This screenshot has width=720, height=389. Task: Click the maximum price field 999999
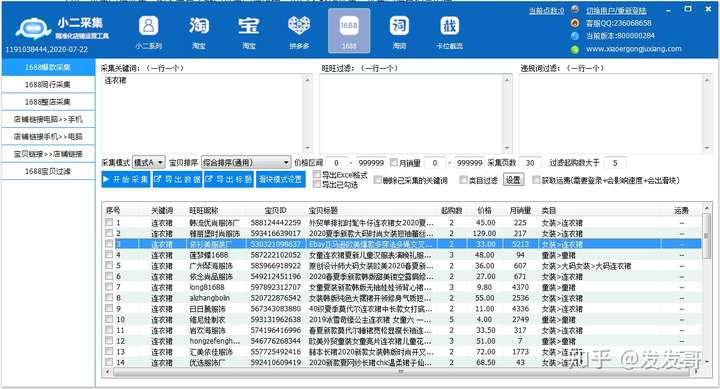pyautogui.click(x=371, y=163)
